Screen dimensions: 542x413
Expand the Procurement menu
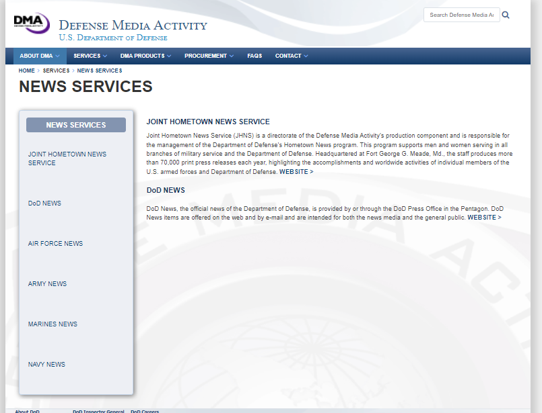(x=209, y=56)
